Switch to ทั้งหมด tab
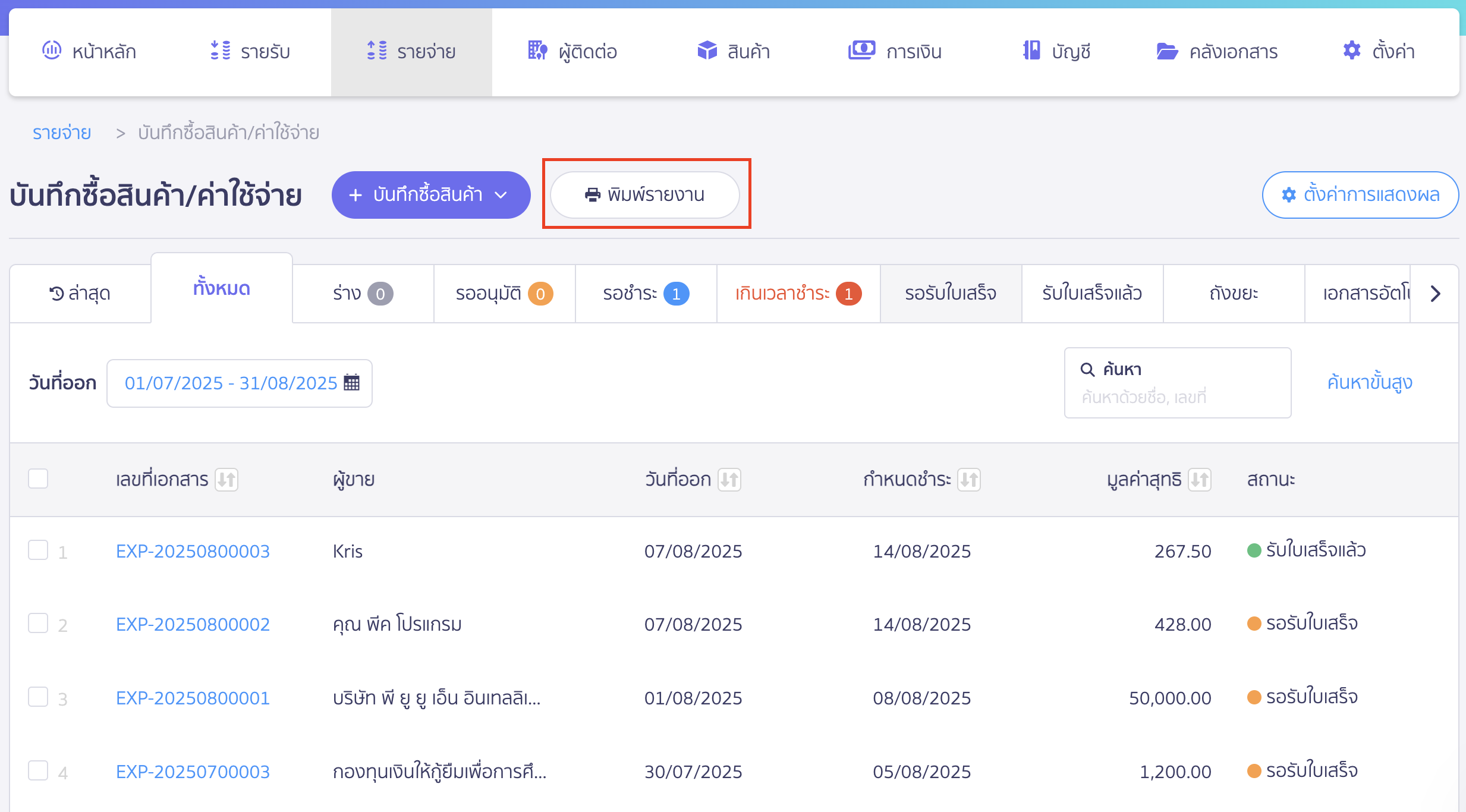The image size is (1466, 812). (222, 288)
